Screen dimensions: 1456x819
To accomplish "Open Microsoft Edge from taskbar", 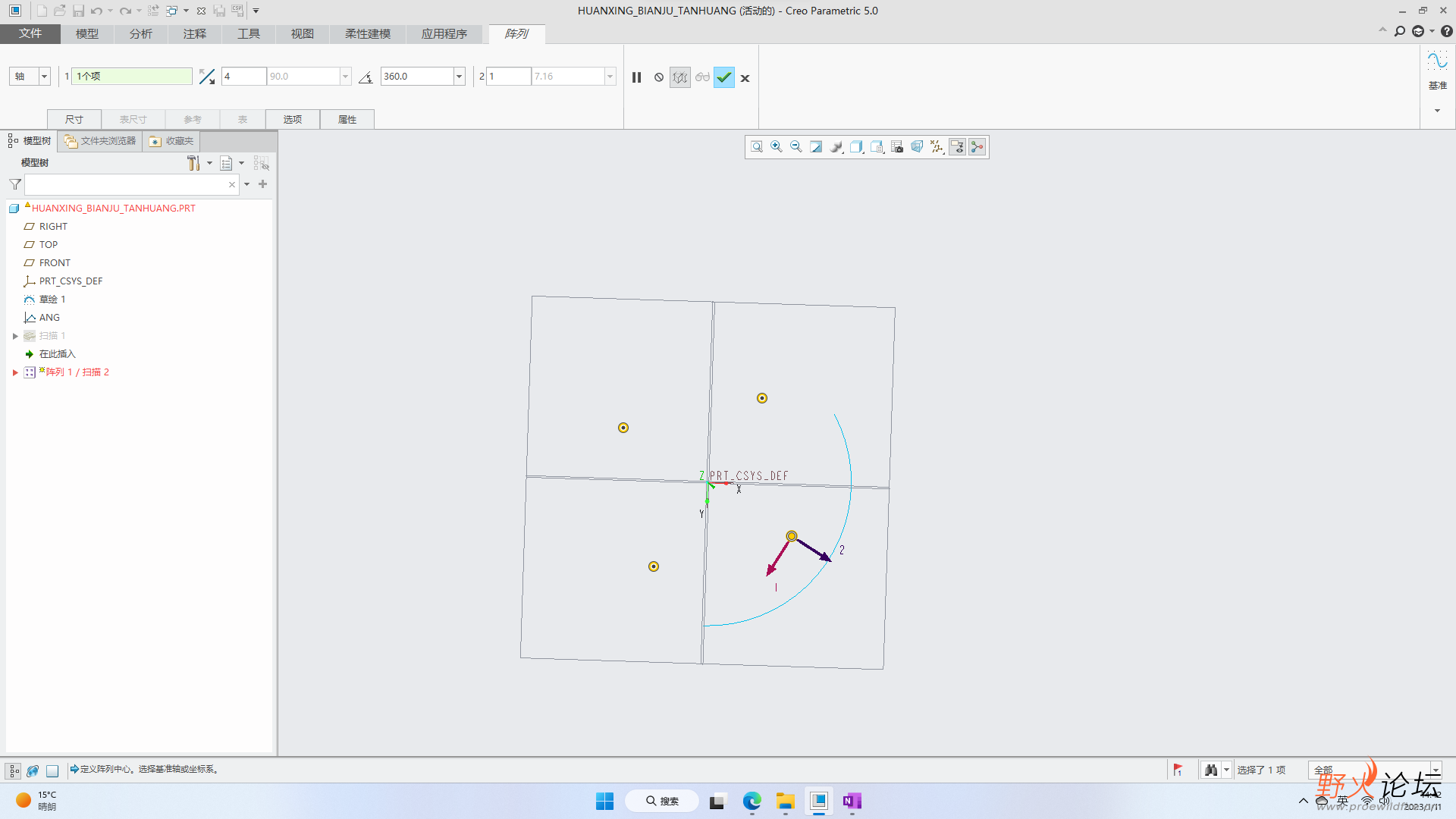I will pyautogui.click(x=752, y=801).
